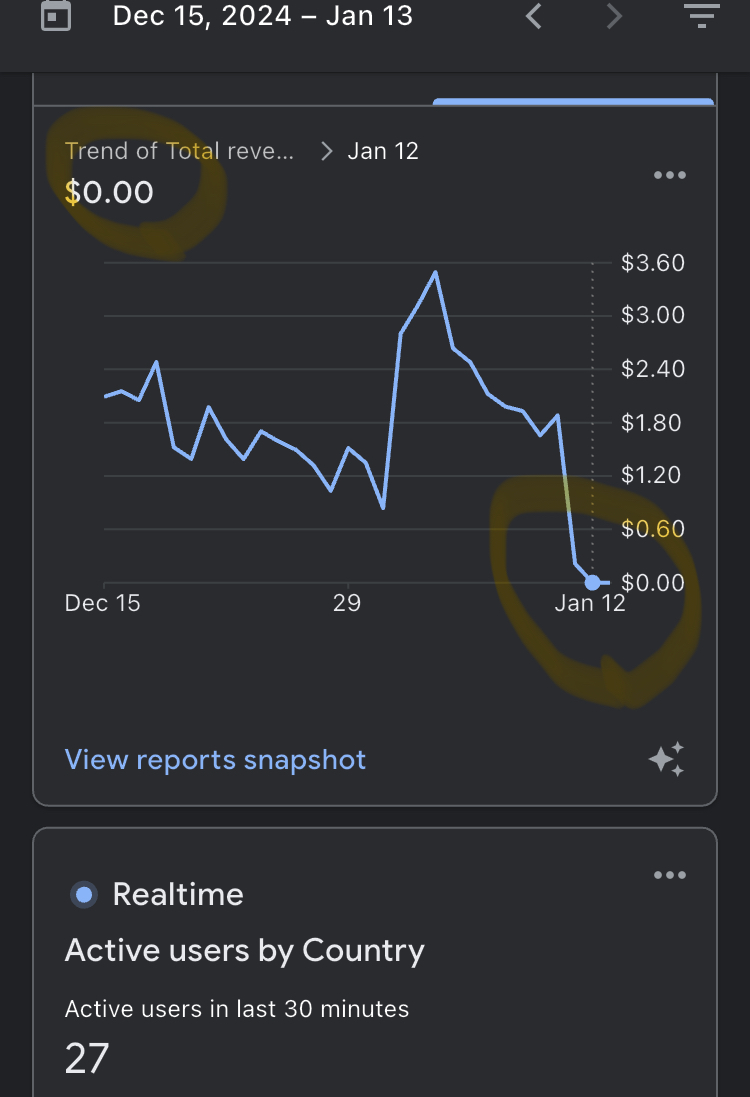750x1097 pixels.
Task: Switch to the highlighted blue tab
Action: click(x=574, y=102)
